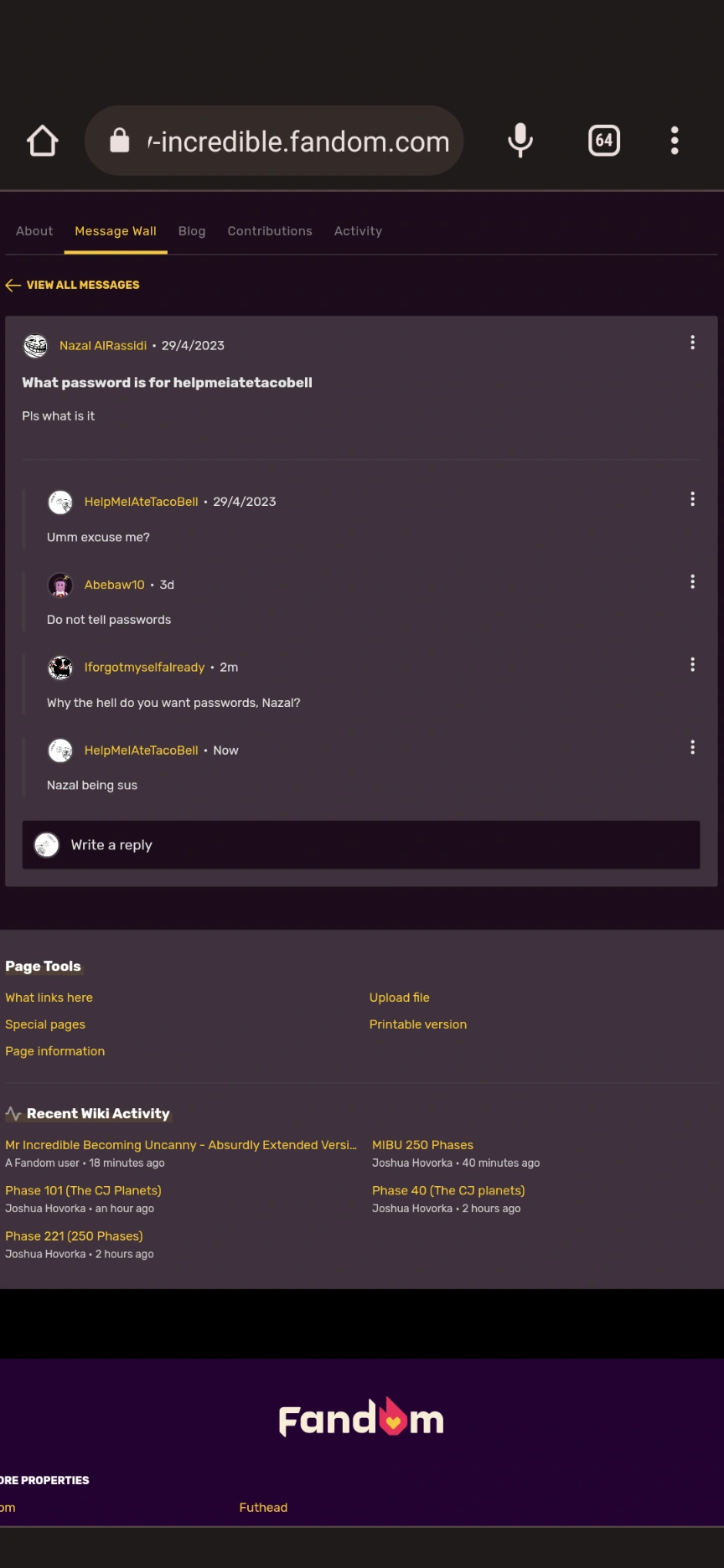Go back via View All Messages
724x1568 pixels.
[x=74, y=285]
